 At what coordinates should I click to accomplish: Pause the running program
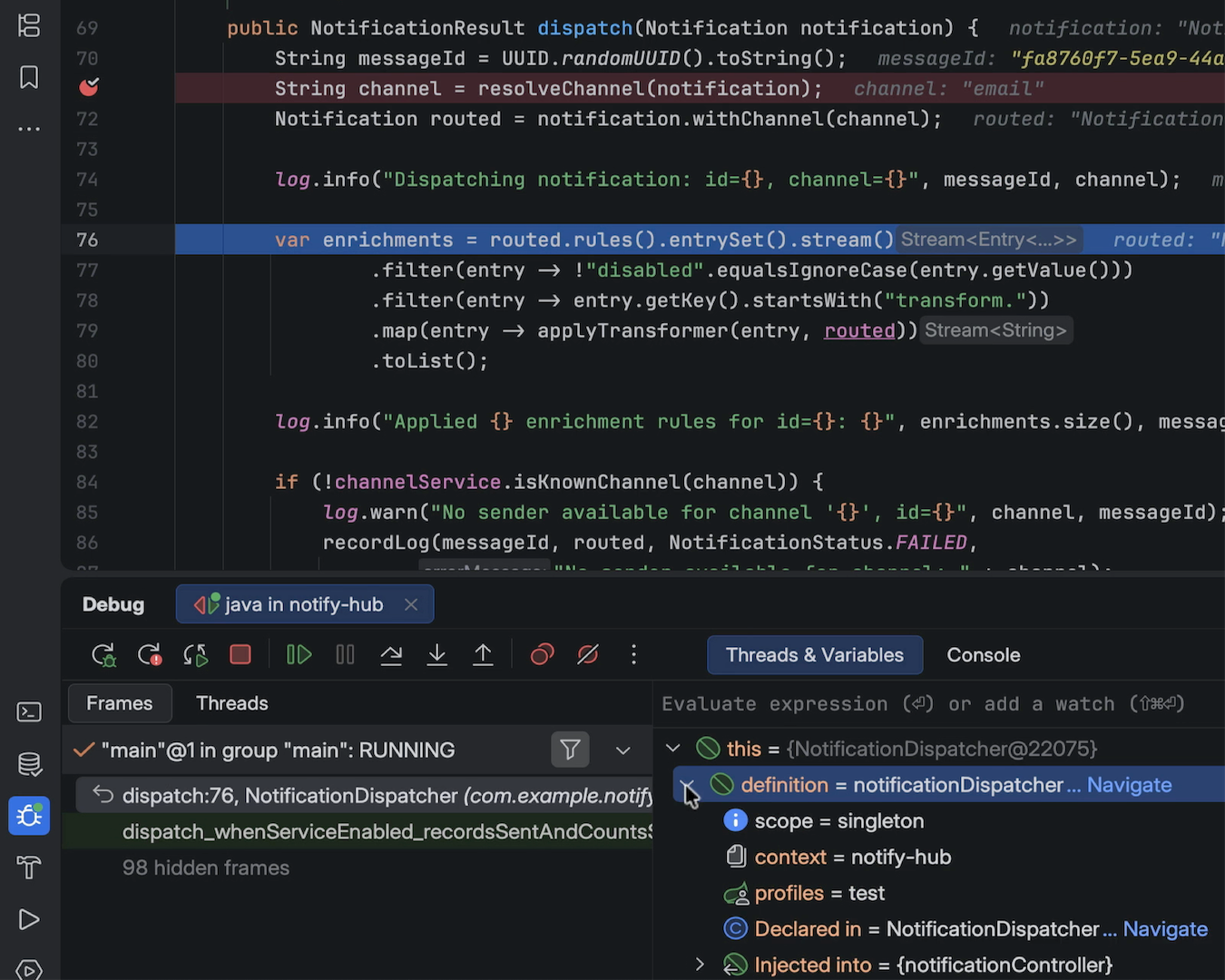point(345,655)
